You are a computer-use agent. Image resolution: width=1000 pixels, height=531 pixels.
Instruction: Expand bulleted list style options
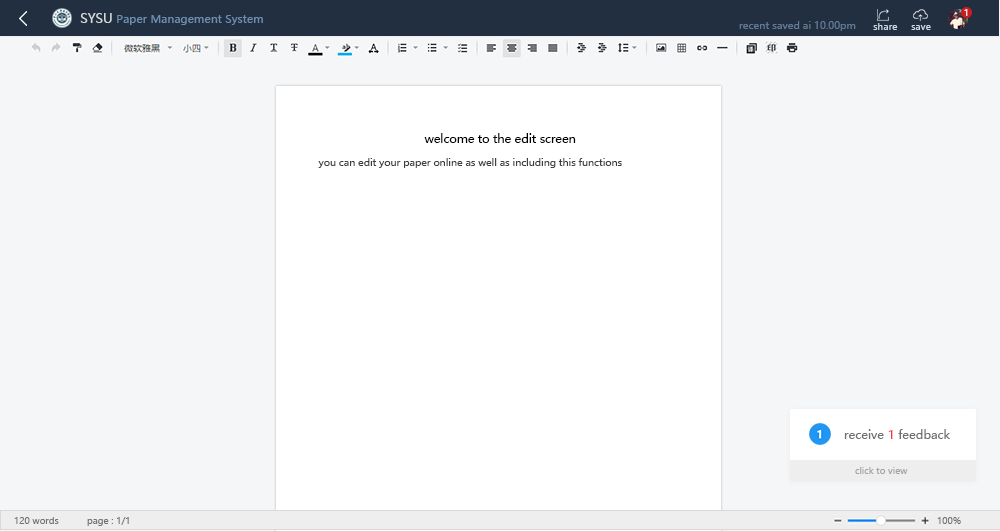(x=445, y=48)
